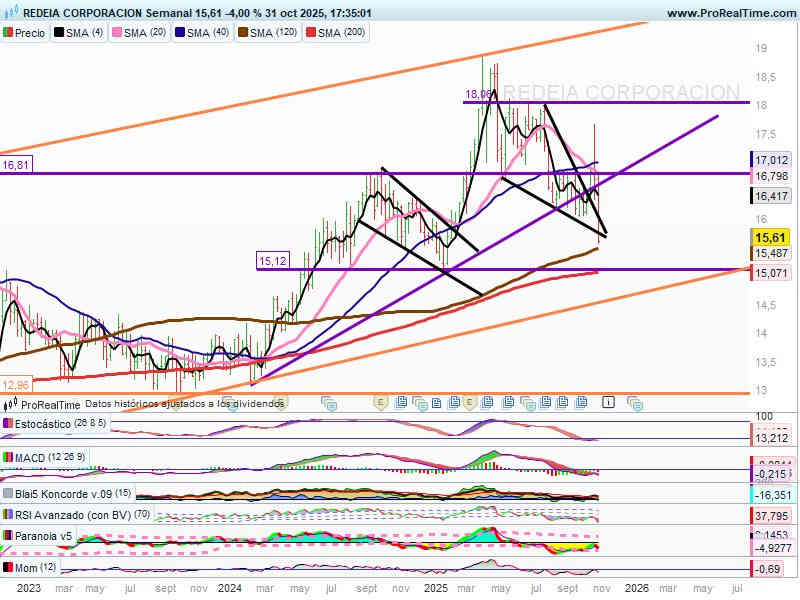Click the 15,12 support level label

pyautogui.click(x=273, y=261)
